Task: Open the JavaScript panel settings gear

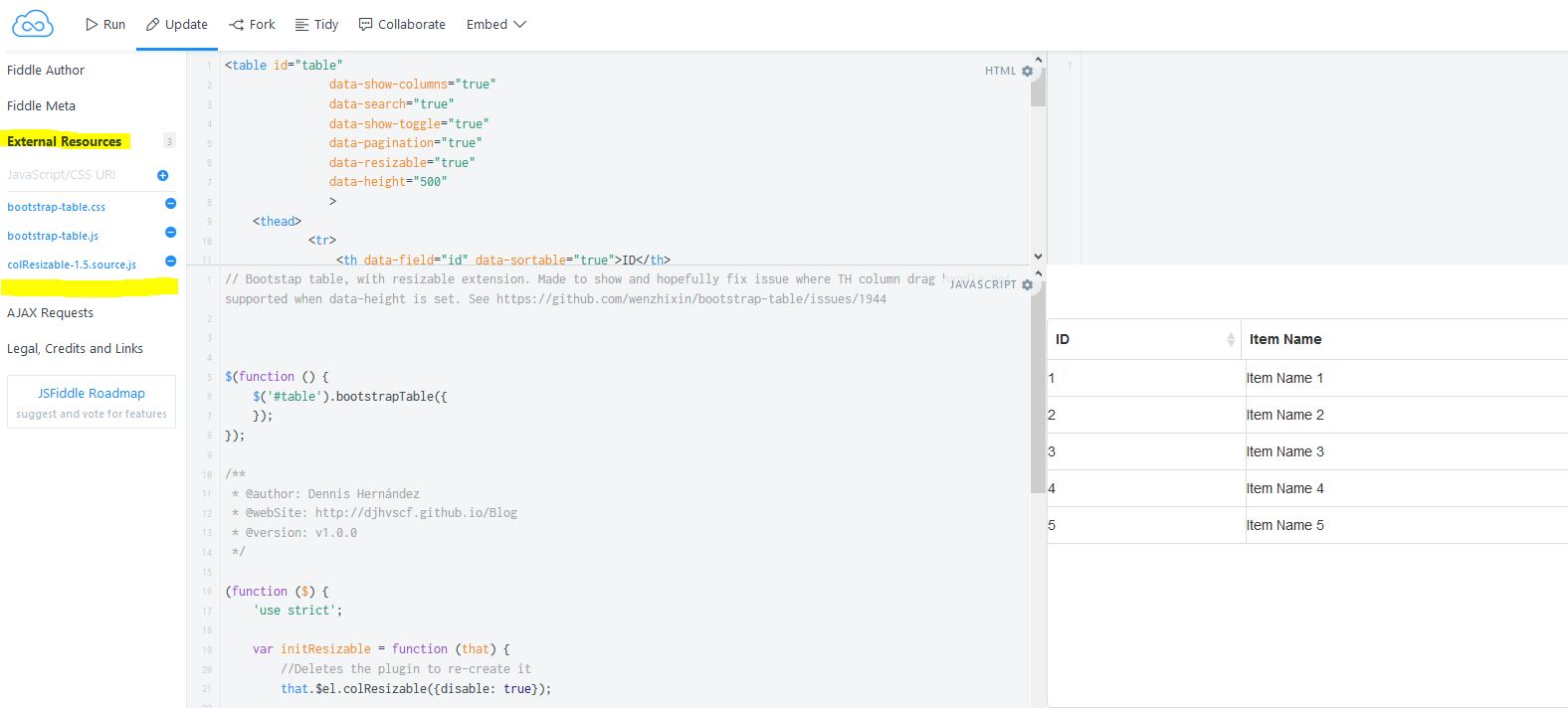Action: pos(1028,284)
